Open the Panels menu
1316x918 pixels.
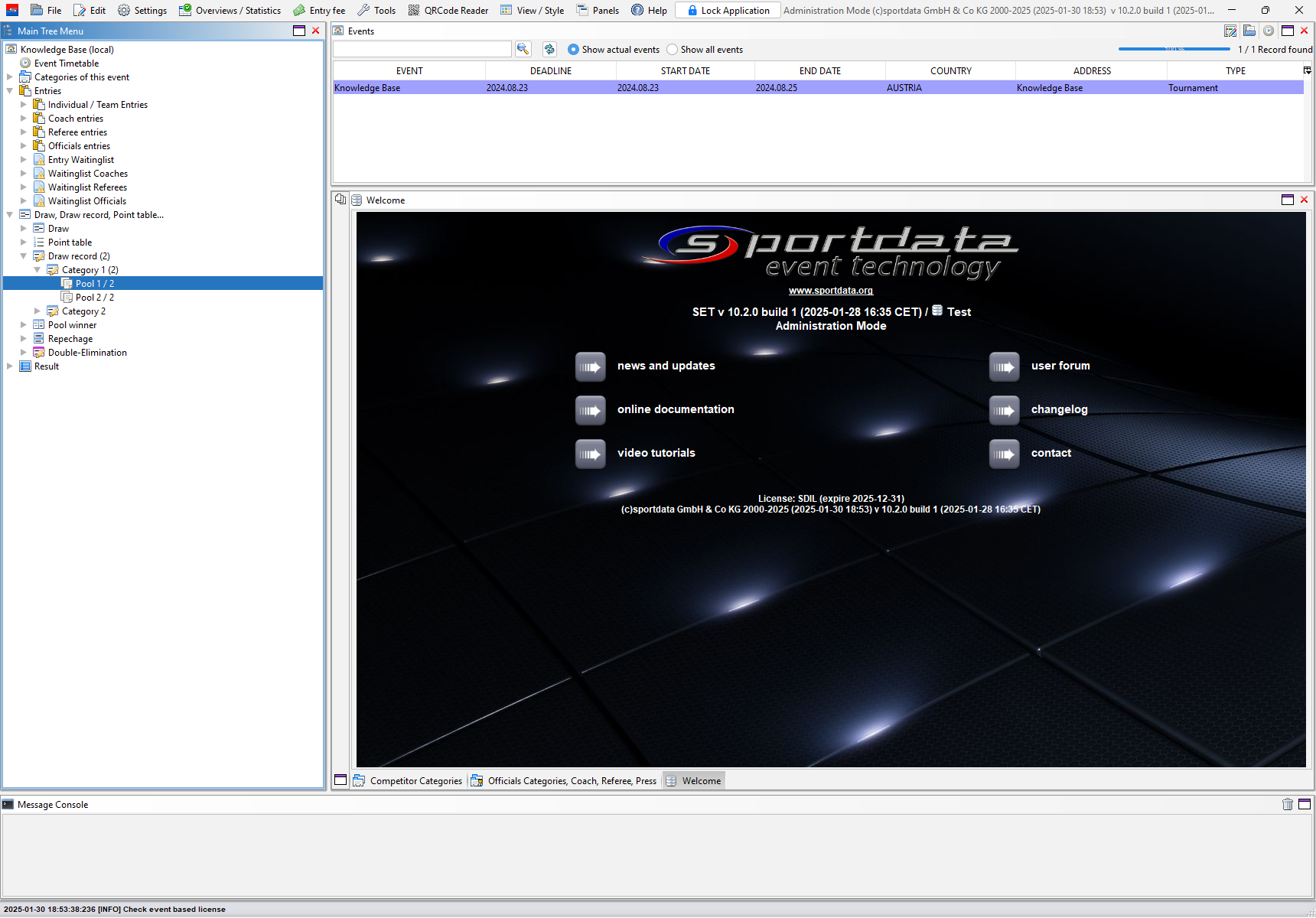pyautogui.click(x=598, y=10)
